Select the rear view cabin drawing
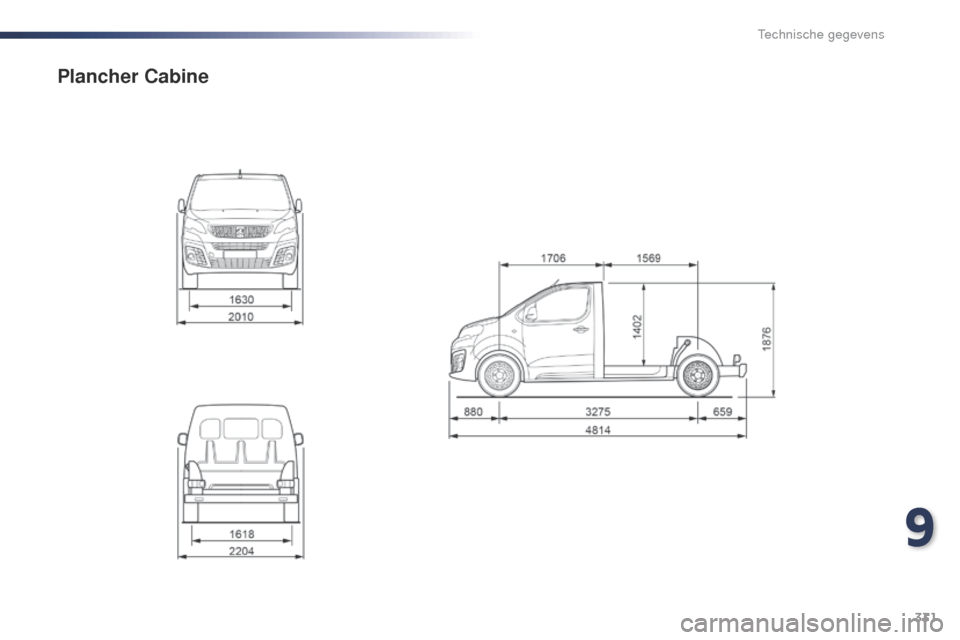 241,463
